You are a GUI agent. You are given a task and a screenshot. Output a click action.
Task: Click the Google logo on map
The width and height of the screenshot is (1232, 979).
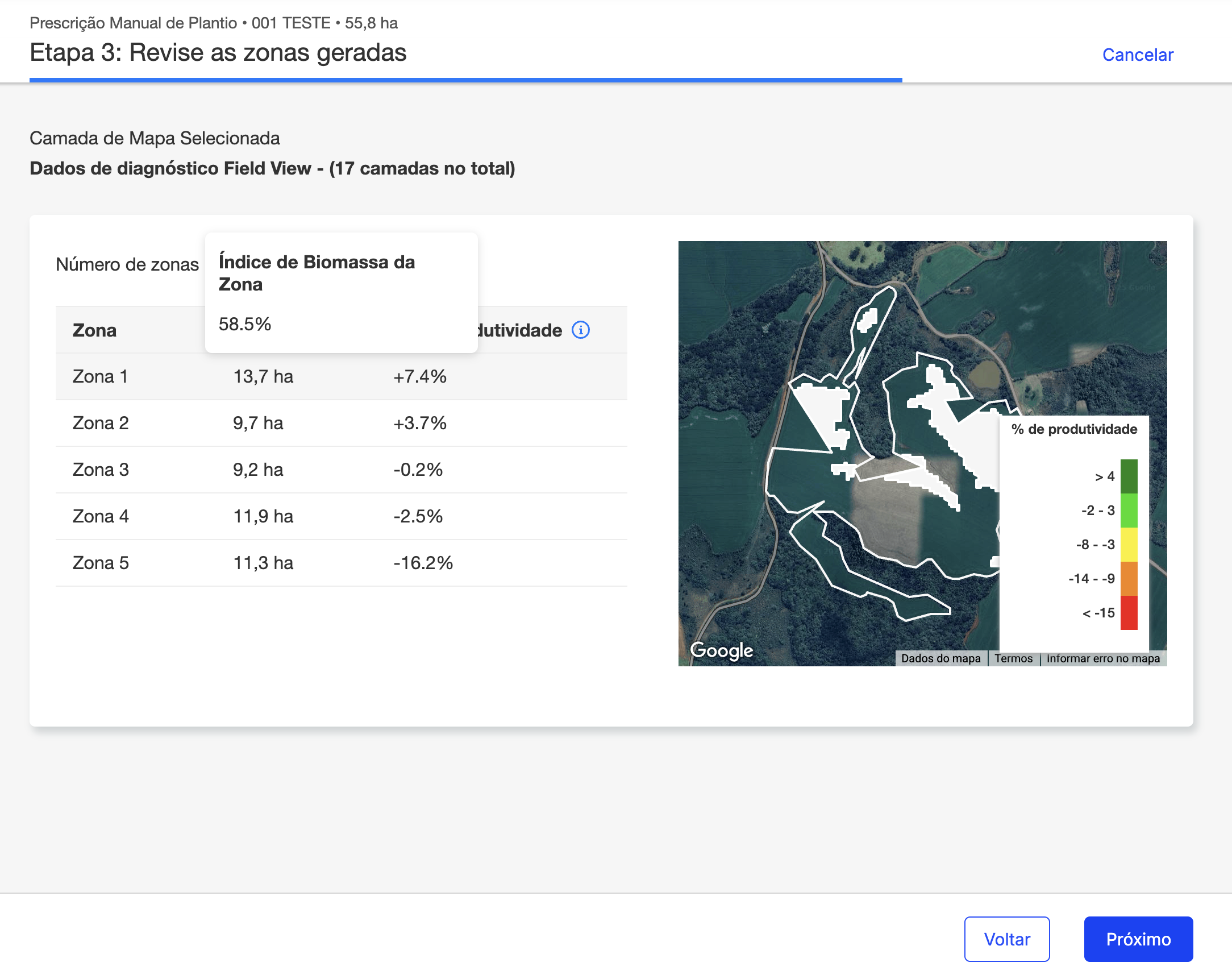(721, 650)
